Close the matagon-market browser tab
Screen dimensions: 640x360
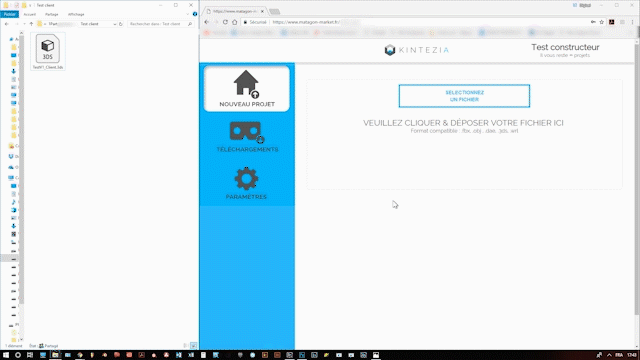(x=262, y=11)
